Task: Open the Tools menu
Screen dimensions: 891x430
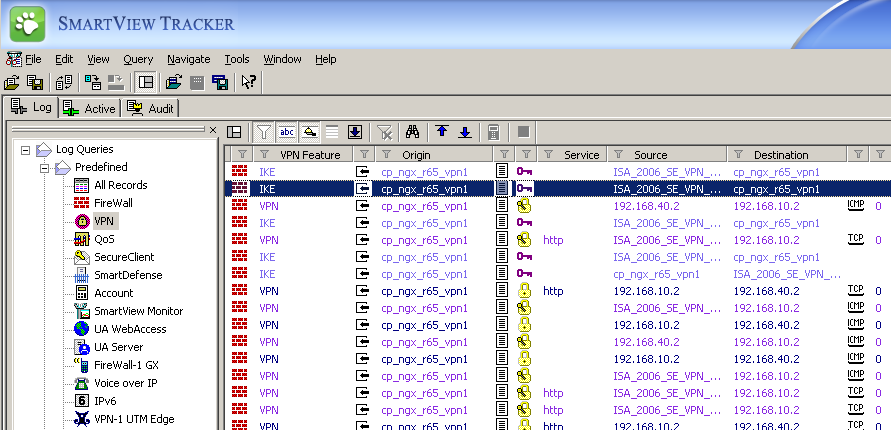Action: click(237, 59)
